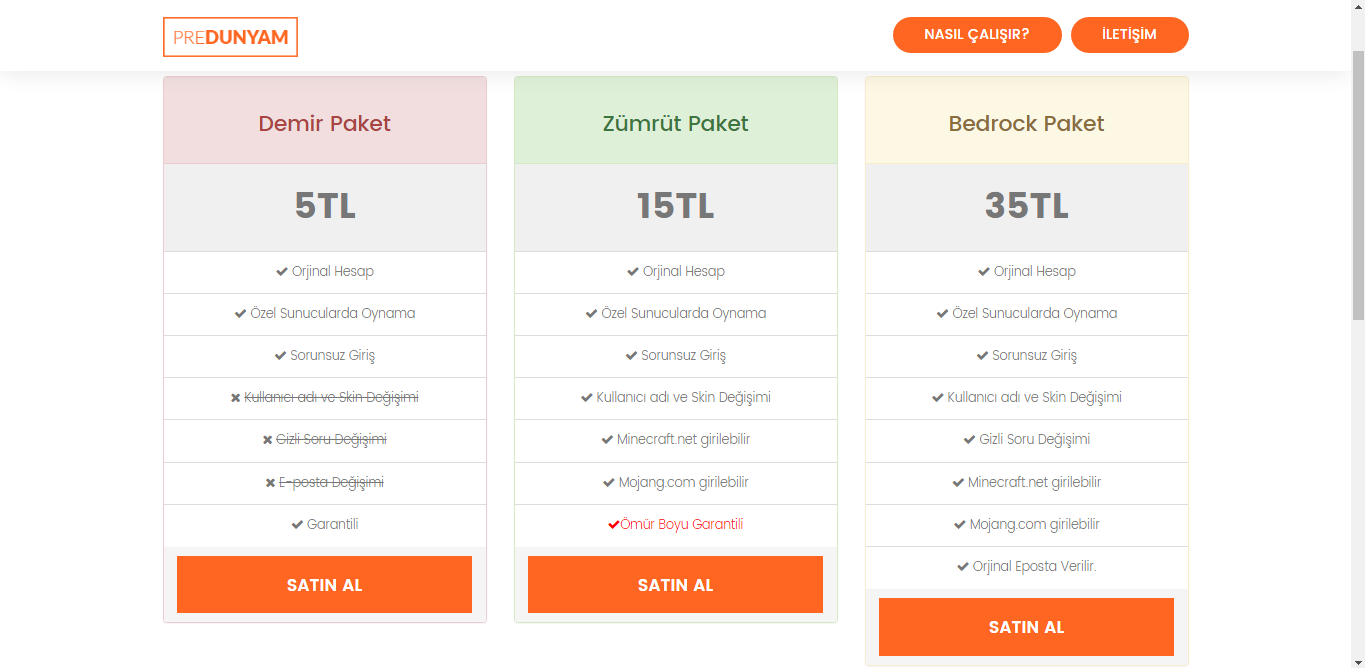
Task: Click Minecraft.net girilebilir in Bedrock Paket
Action: [x=1034, y=482]
